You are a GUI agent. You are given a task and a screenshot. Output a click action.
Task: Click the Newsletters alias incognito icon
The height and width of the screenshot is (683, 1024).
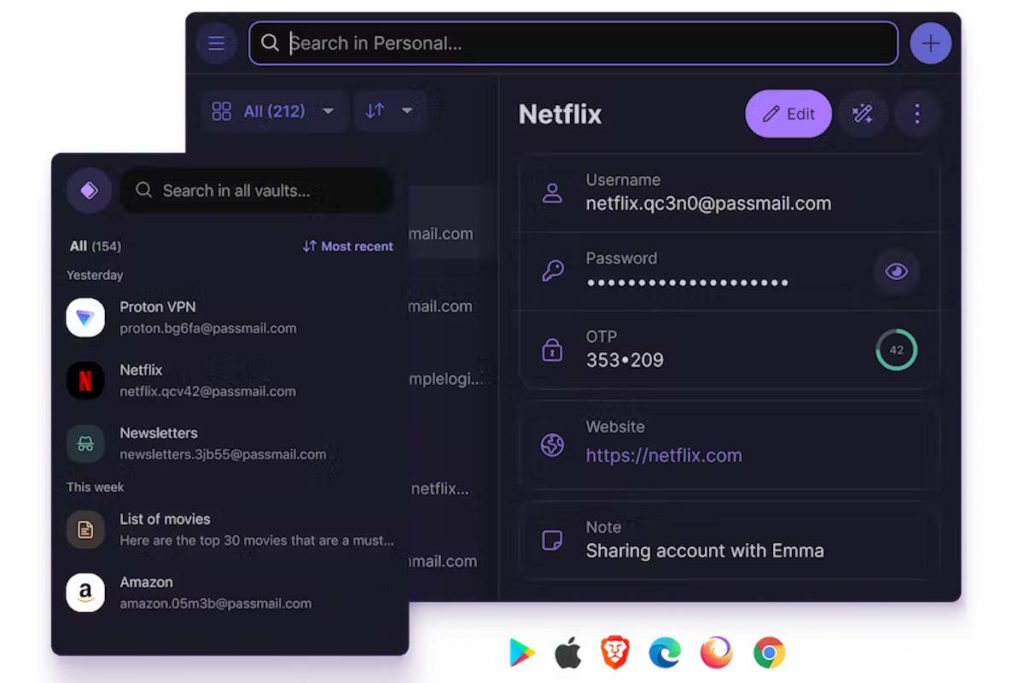(86, 443)
